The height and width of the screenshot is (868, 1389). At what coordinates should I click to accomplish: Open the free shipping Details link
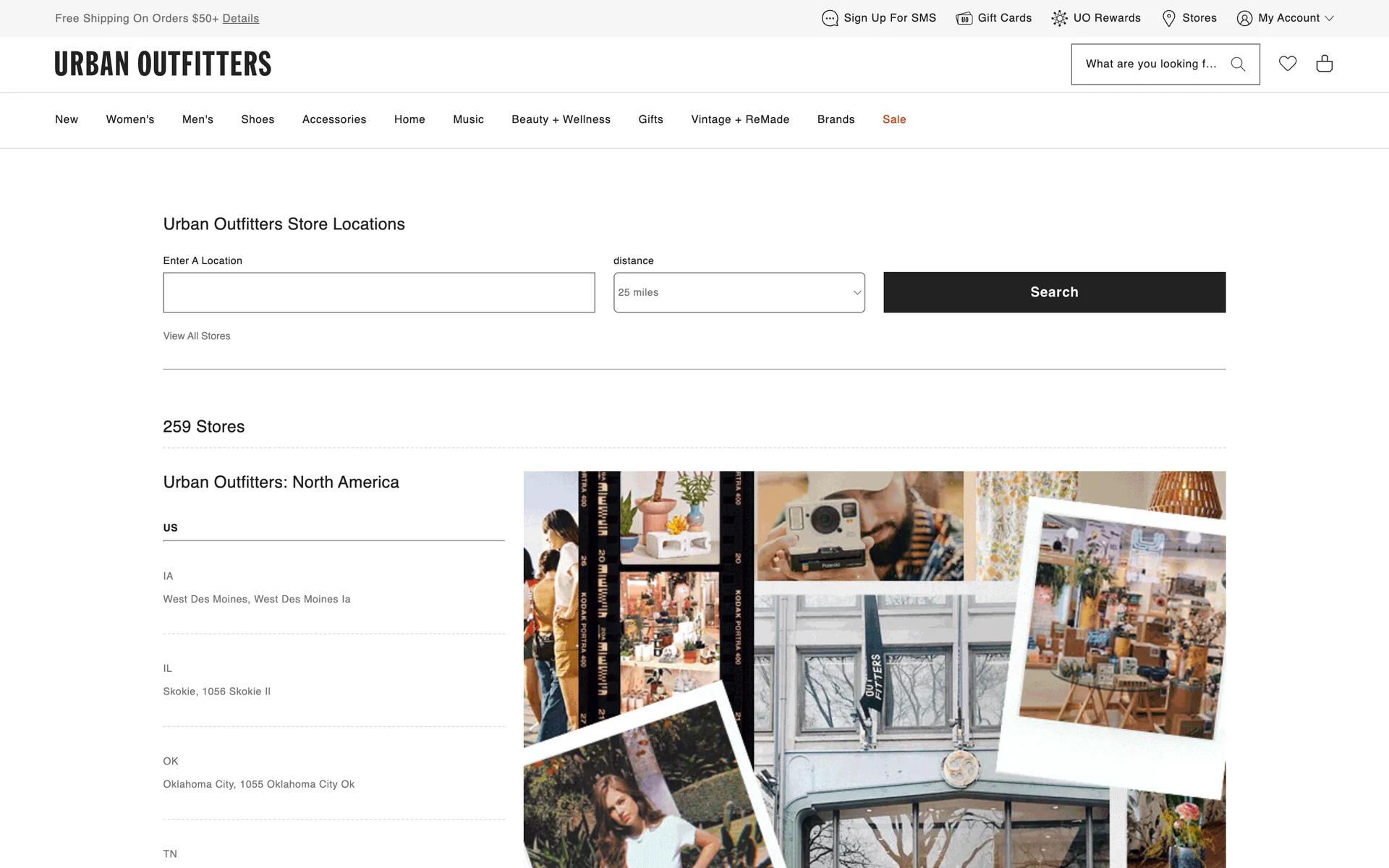(x=240, y=19)
